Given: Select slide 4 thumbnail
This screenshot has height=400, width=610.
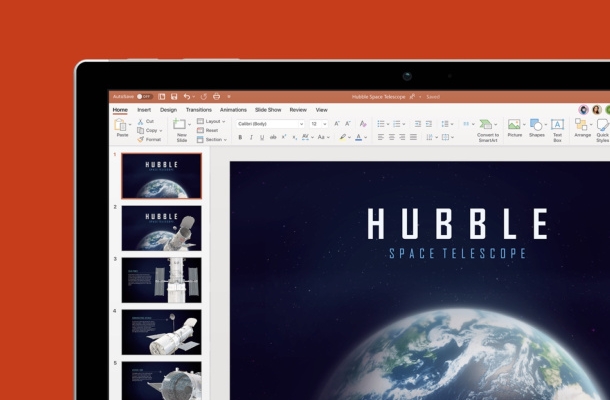Looking at the screenshot, I should coord(161,332).
